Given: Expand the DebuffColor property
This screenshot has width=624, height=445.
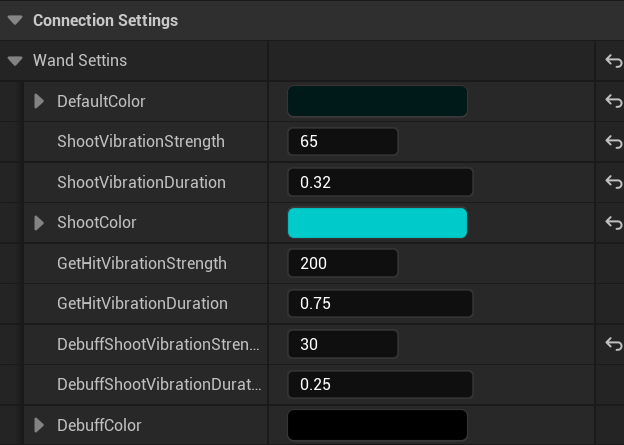Looking at the screenshot, I should [x=39, y=425].
